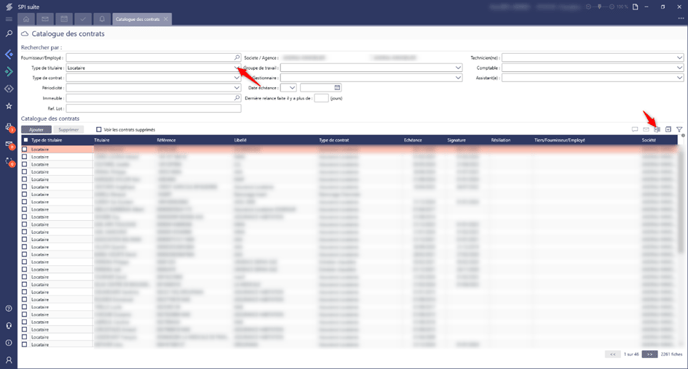Go to next page of results
The image size is (688, 369).
coord(649,354)
